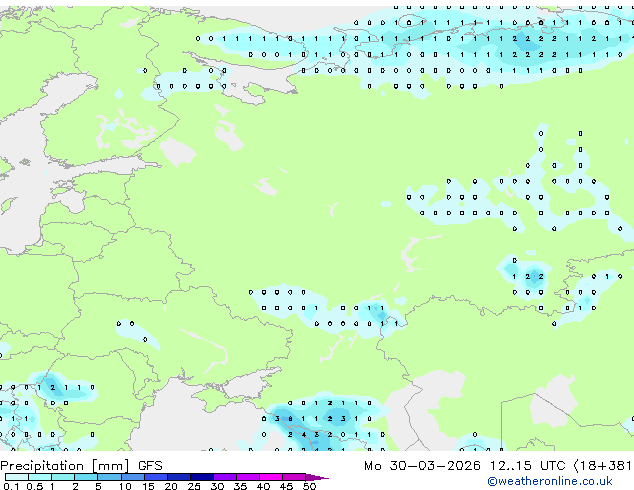Pick the 45–50 mm legend swatch
Viewport: 634px width, 490px height.
click(294, 477)
